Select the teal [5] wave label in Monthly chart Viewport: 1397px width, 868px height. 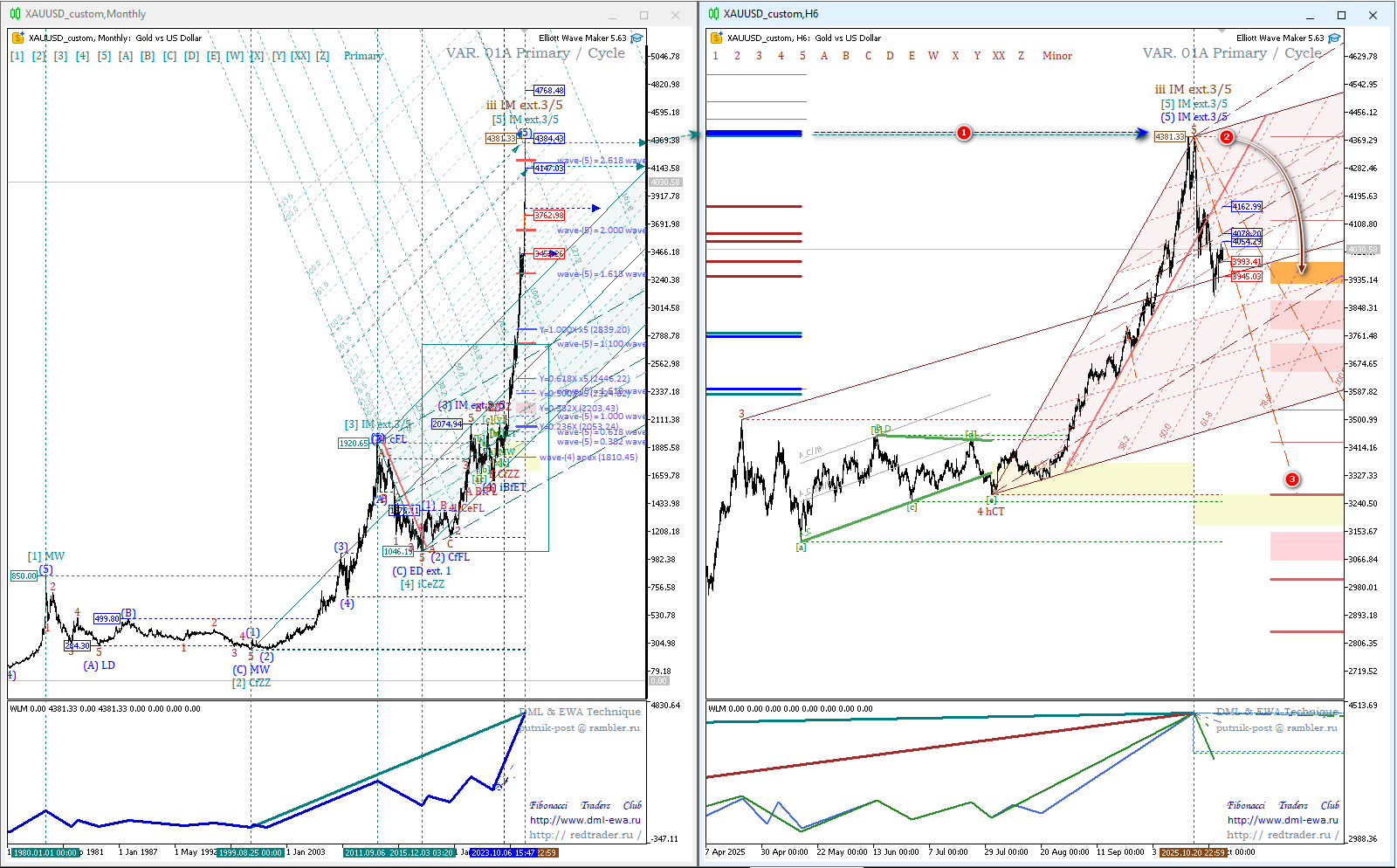104,56
